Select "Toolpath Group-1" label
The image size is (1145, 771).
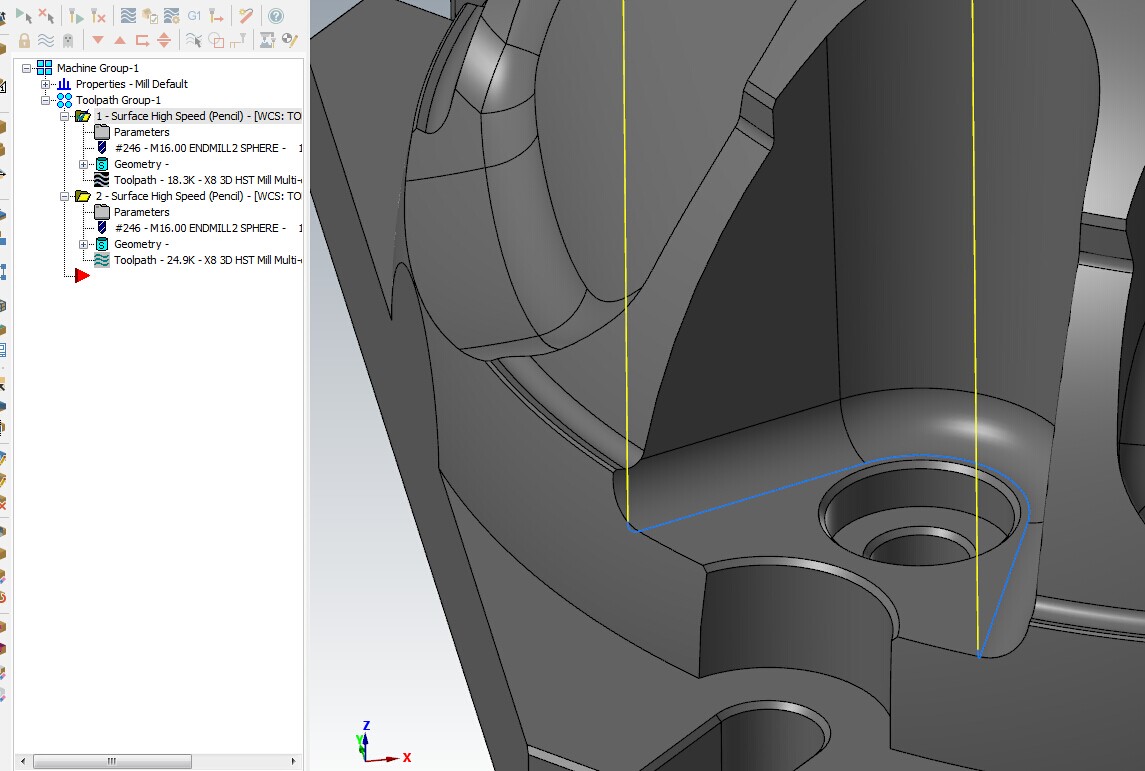click(x=118, y=100)
